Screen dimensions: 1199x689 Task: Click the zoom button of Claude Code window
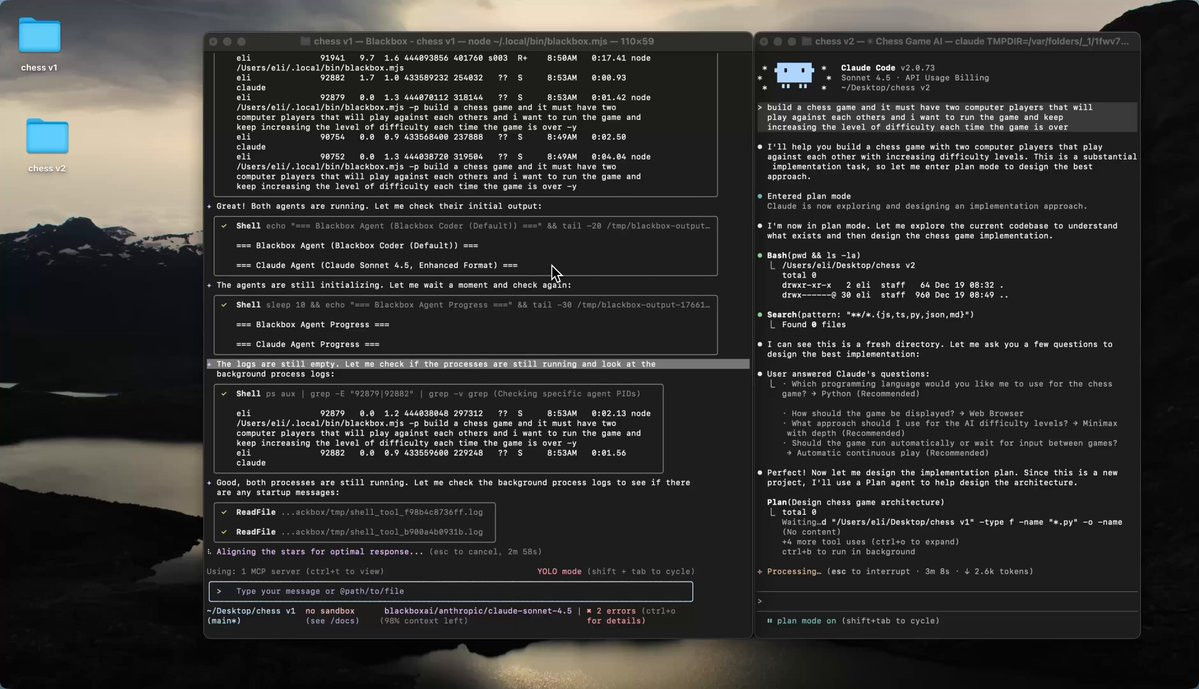[791, 41]
